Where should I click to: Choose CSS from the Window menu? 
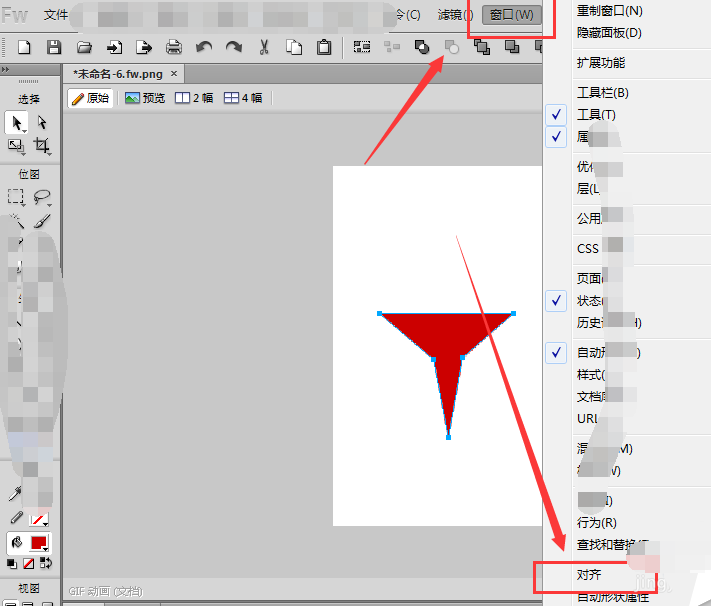pyautogui.click(x=588, y=249)
